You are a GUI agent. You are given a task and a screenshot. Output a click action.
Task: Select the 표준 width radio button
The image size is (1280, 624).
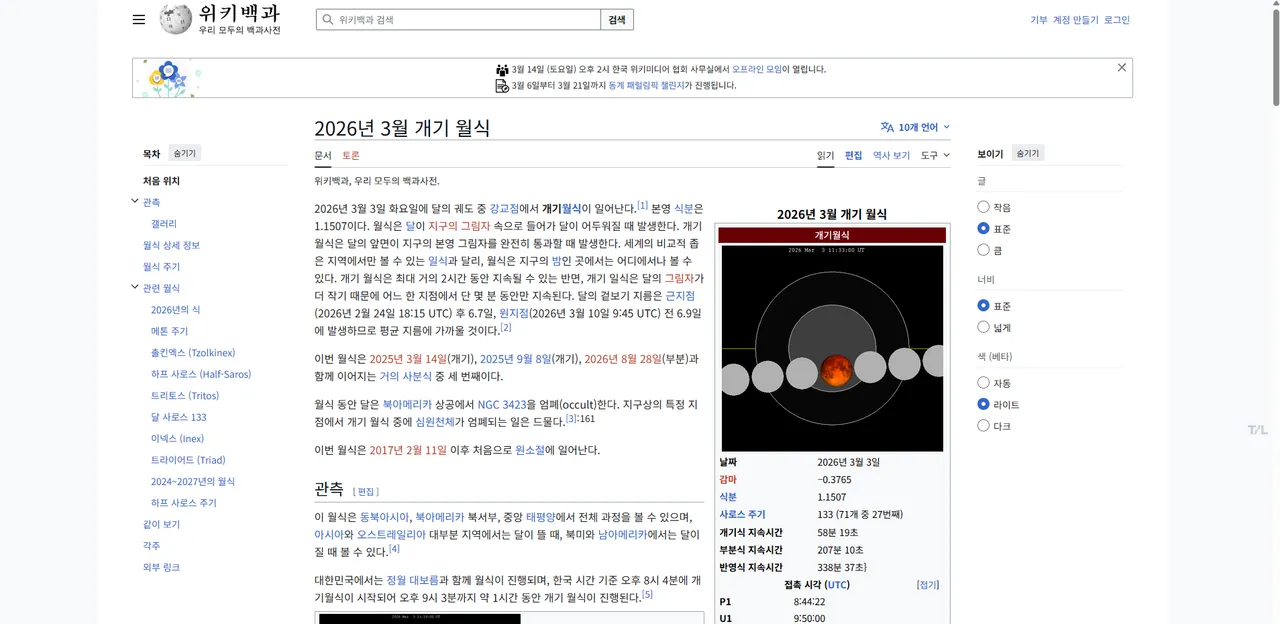point(983,305)
